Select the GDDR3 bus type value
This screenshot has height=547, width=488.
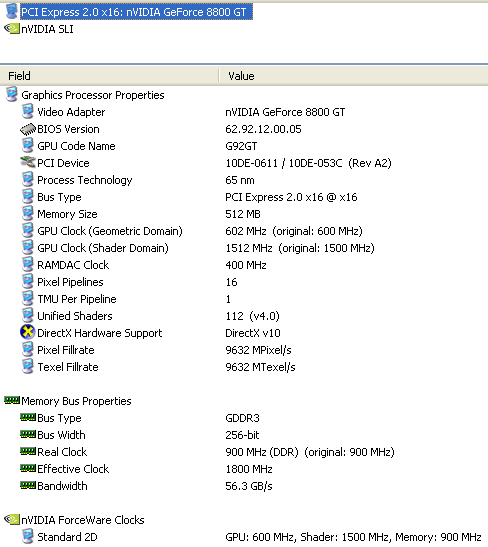pyautogui.click(x=242, y=418)
